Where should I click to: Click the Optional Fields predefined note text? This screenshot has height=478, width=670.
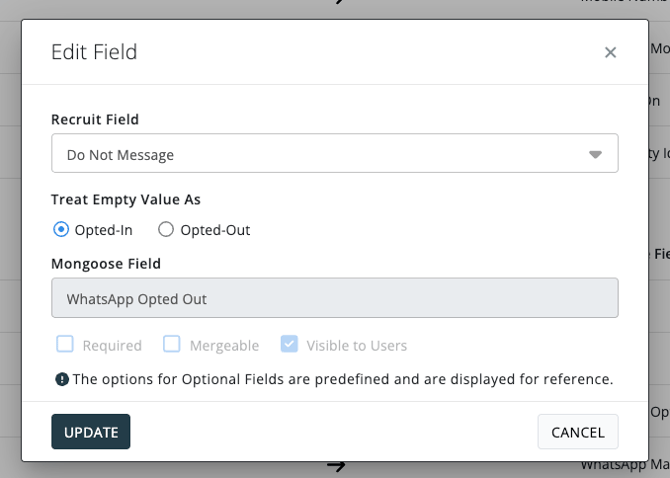(x=342, y=379)
